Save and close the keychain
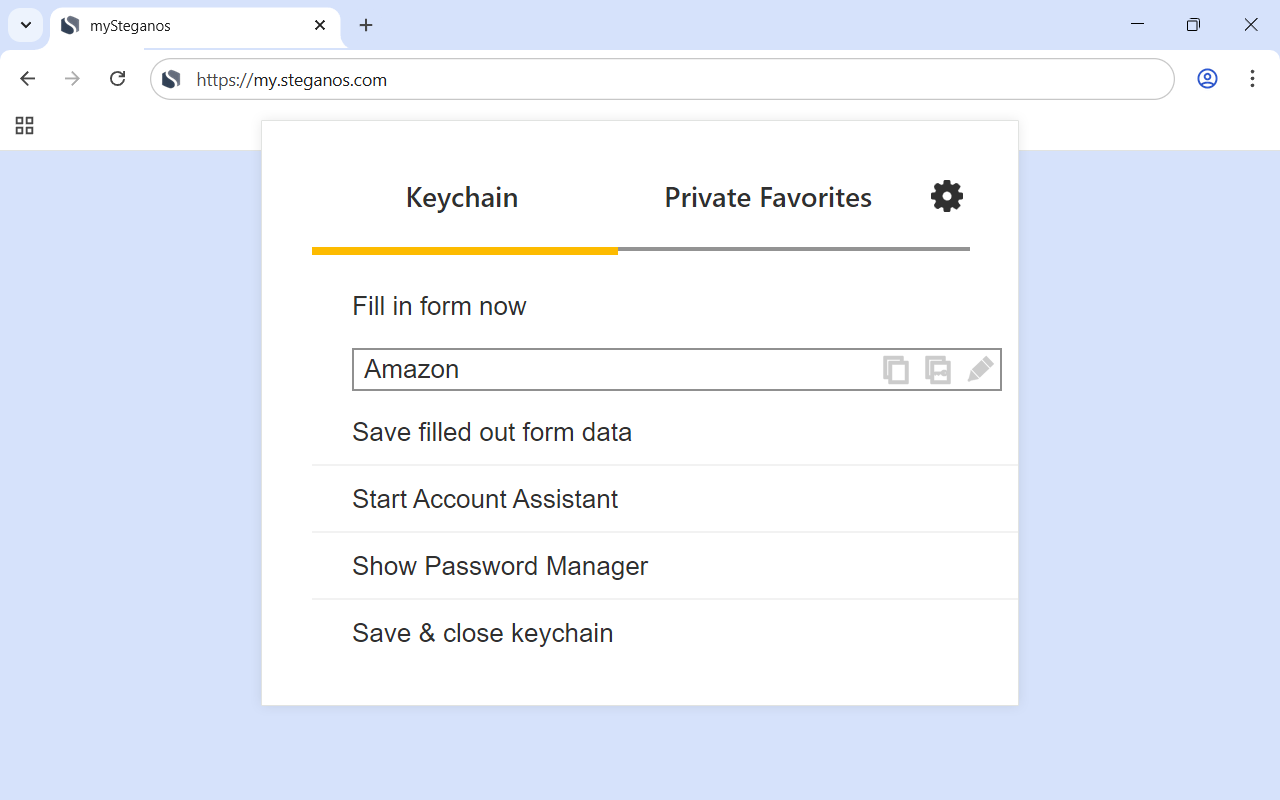This screenshot has width=1280, height=800. point(483,633)
